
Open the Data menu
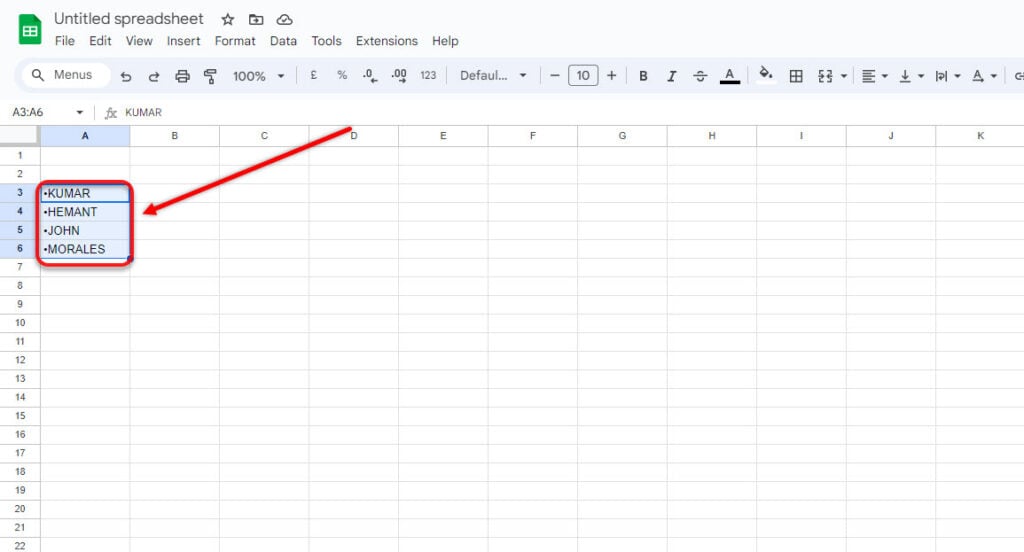283,41
